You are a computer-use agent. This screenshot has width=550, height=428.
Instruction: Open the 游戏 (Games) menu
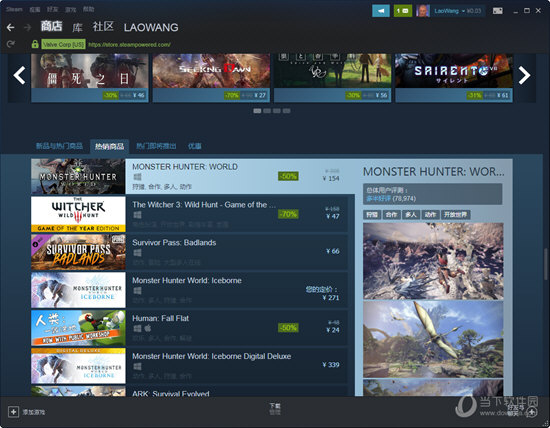pyautogui.click(x=71, y=9)
